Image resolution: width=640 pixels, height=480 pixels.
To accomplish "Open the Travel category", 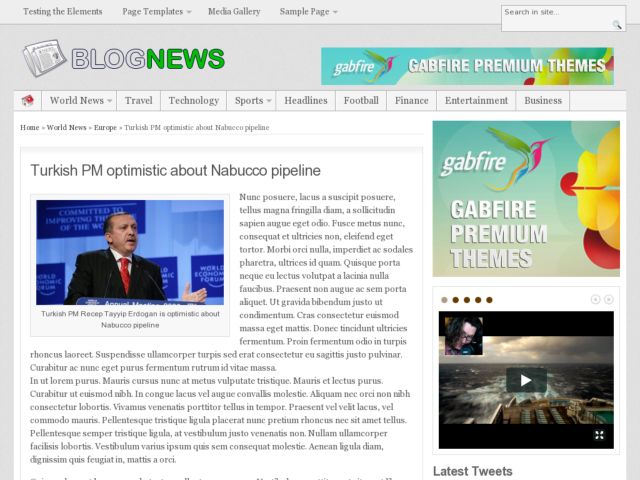I will [139, 100].
